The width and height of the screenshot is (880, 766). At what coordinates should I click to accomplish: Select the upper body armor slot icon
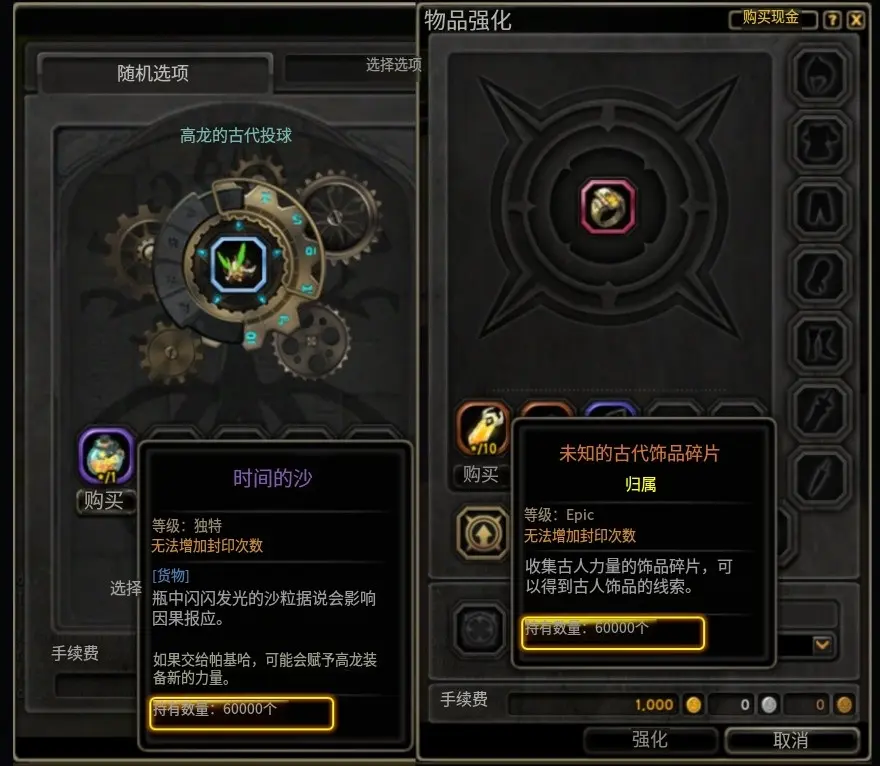[x=820, y=142]
